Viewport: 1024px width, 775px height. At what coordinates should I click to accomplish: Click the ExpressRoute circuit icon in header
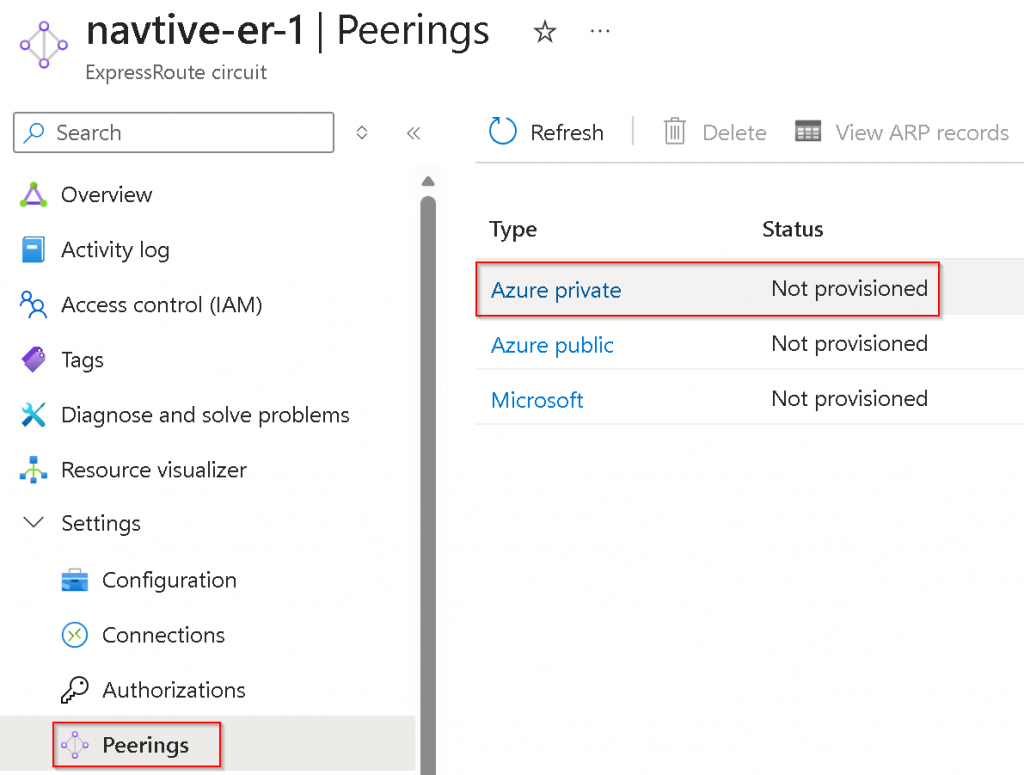pyautogui.click(x=44, y=44)
